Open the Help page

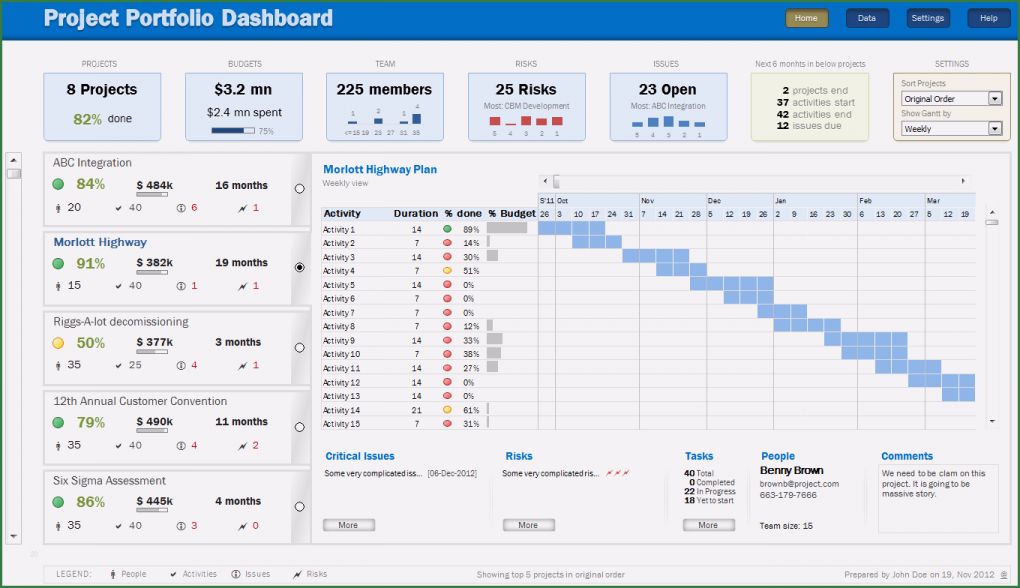[988, 18]
